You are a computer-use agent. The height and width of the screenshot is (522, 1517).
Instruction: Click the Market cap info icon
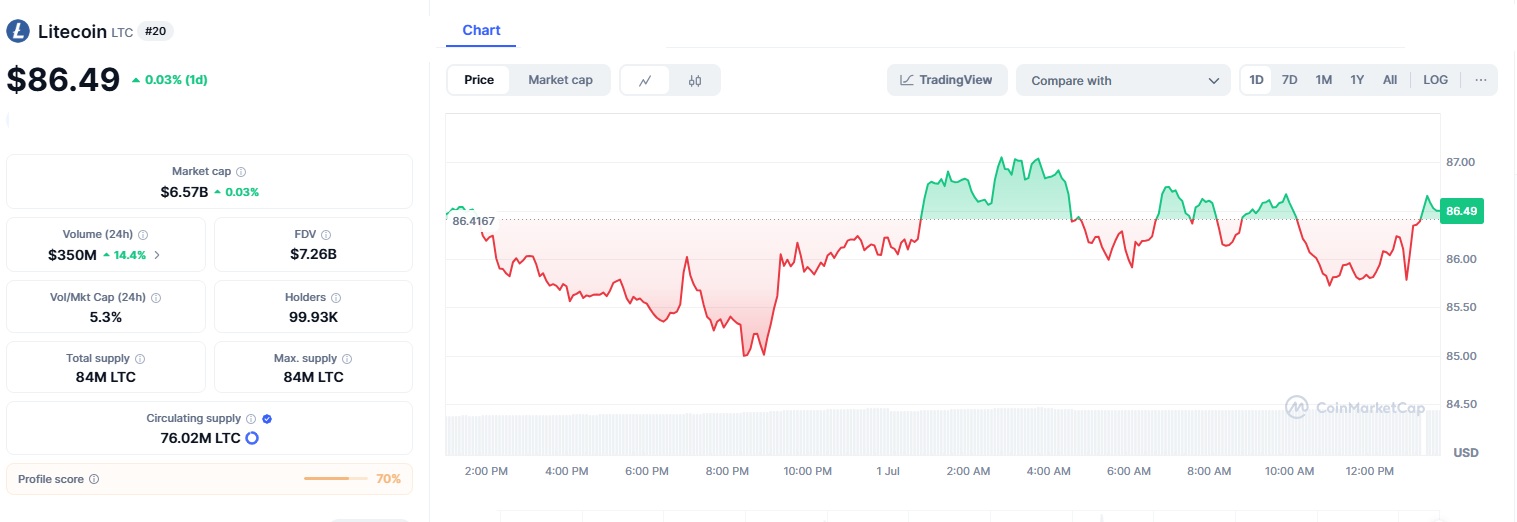241,172
